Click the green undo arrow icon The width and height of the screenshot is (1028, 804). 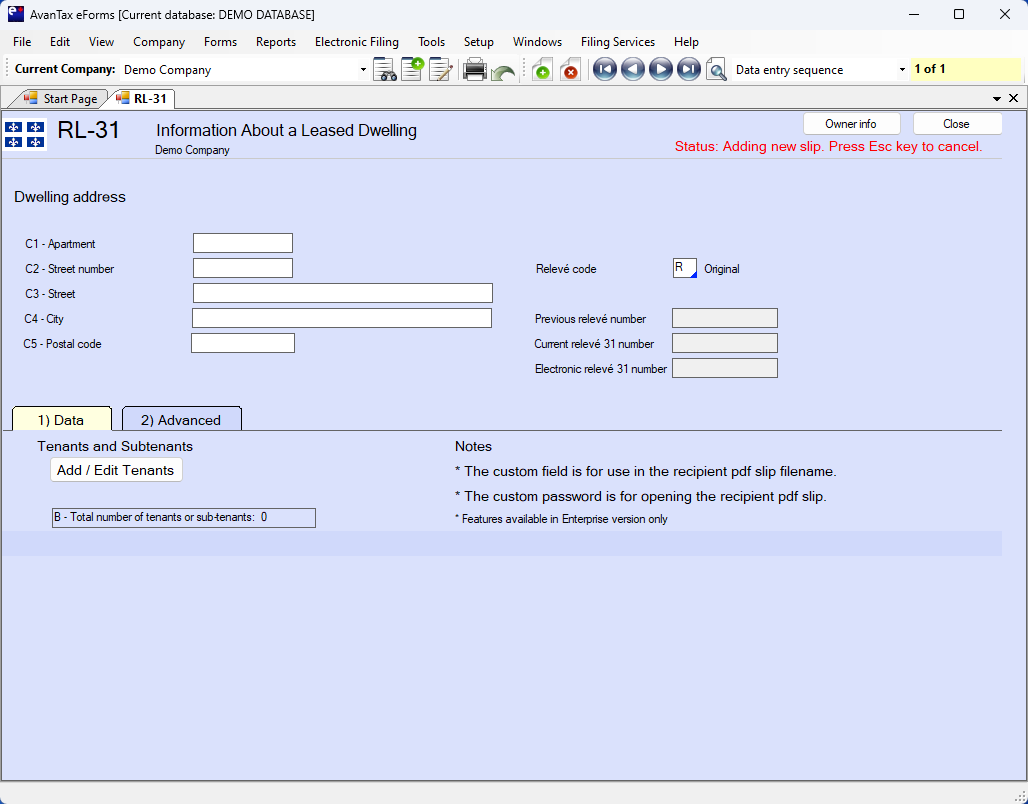point(503,72)
